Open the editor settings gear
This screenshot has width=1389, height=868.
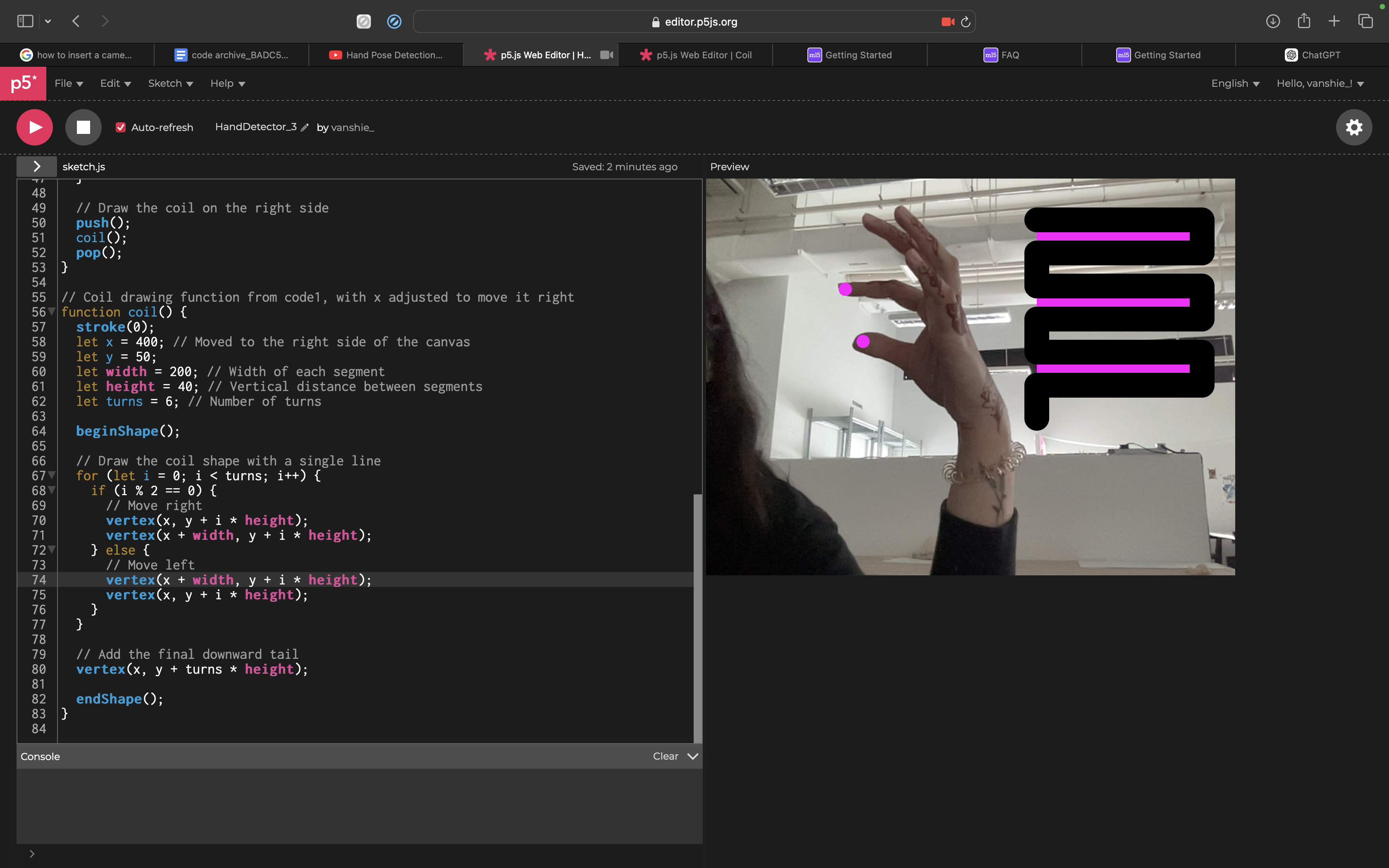tap(1353, 127)
